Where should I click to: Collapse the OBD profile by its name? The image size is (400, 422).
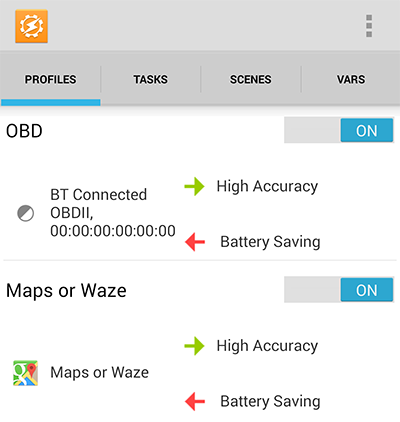click(24, 131)
